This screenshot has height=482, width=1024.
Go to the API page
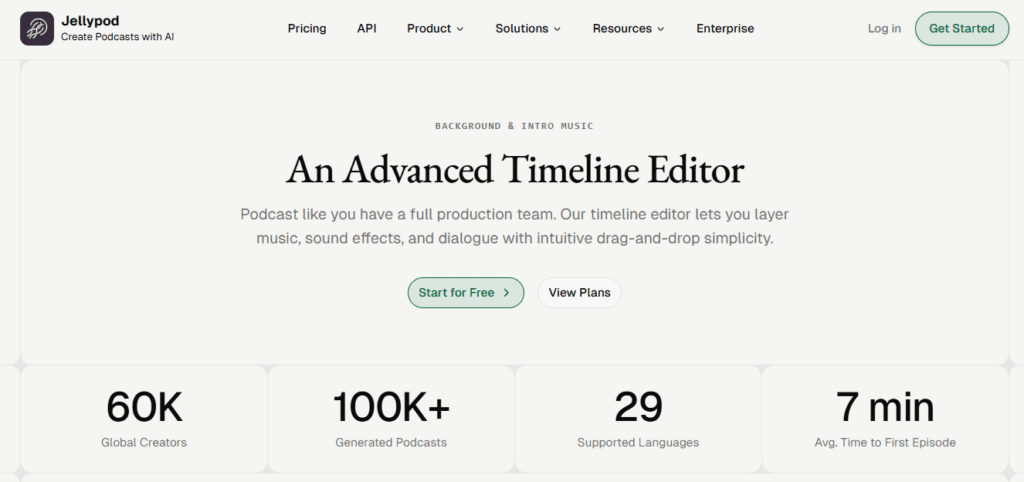tap(367, 28)
